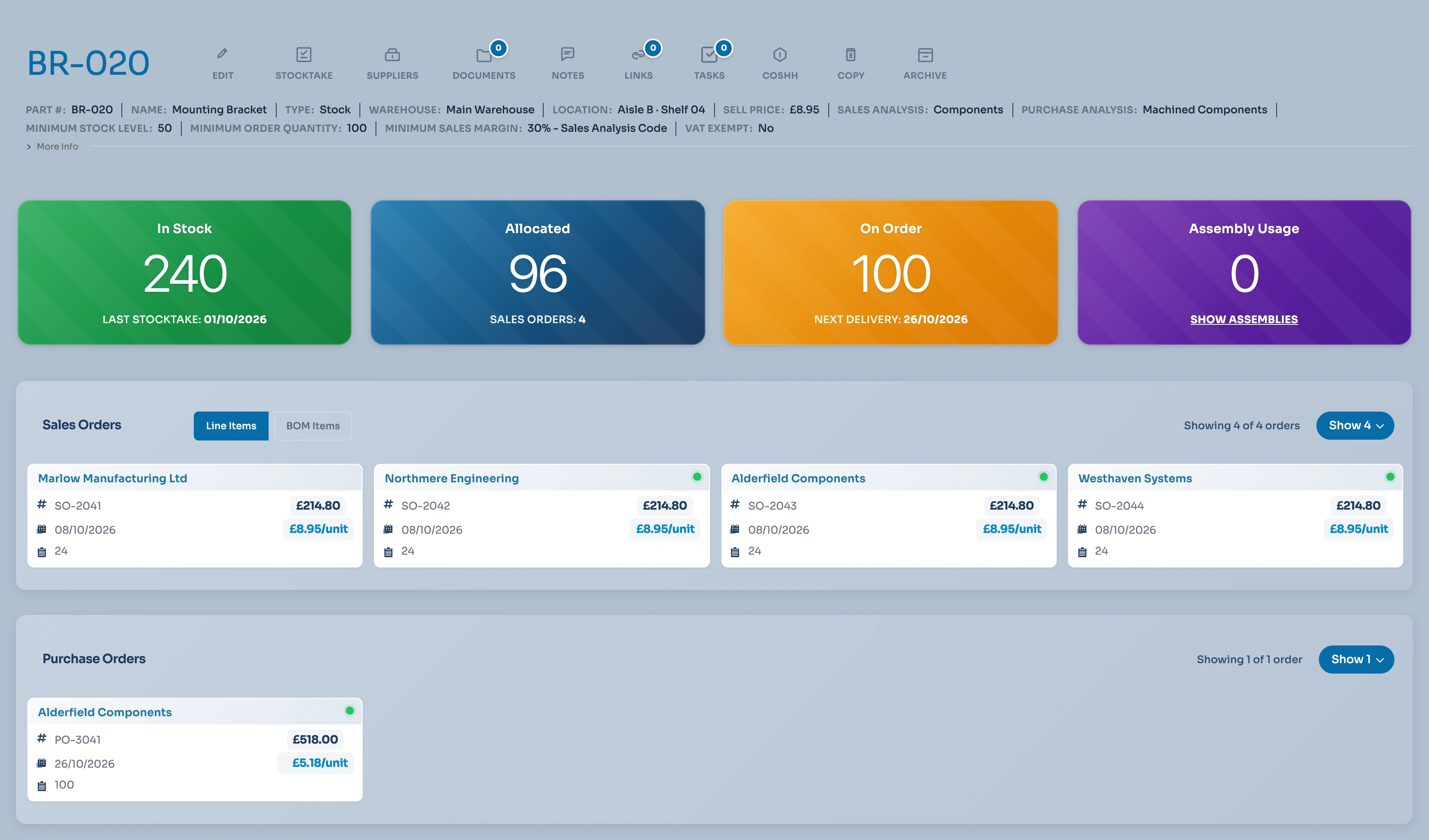The height and width of the screenshot is (840, 1429).
Task: Open the Show 4 orders dropdown
Action: coord(1355,425)
